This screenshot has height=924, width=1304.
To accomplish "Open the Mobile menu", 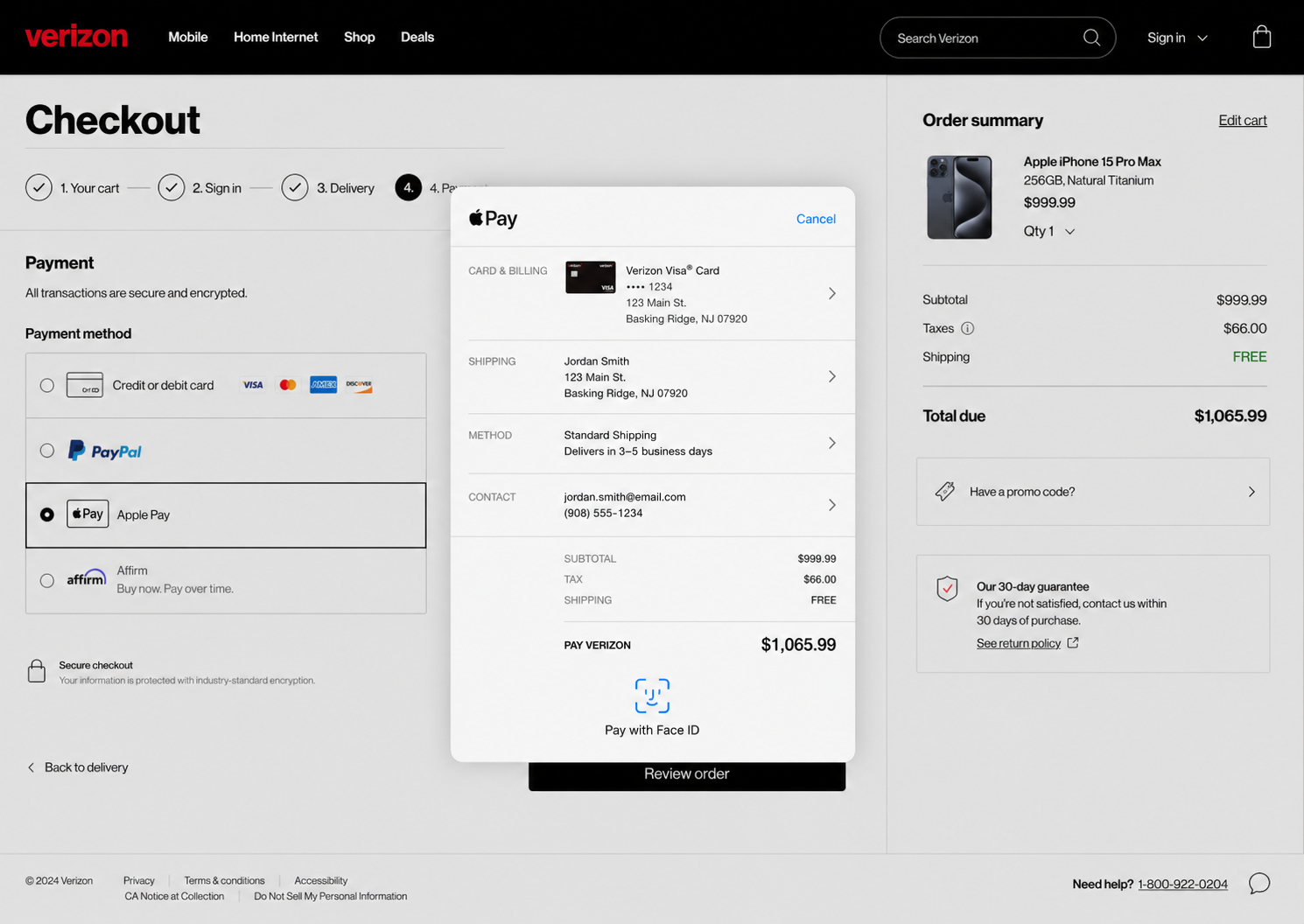I will pos(188,37).
